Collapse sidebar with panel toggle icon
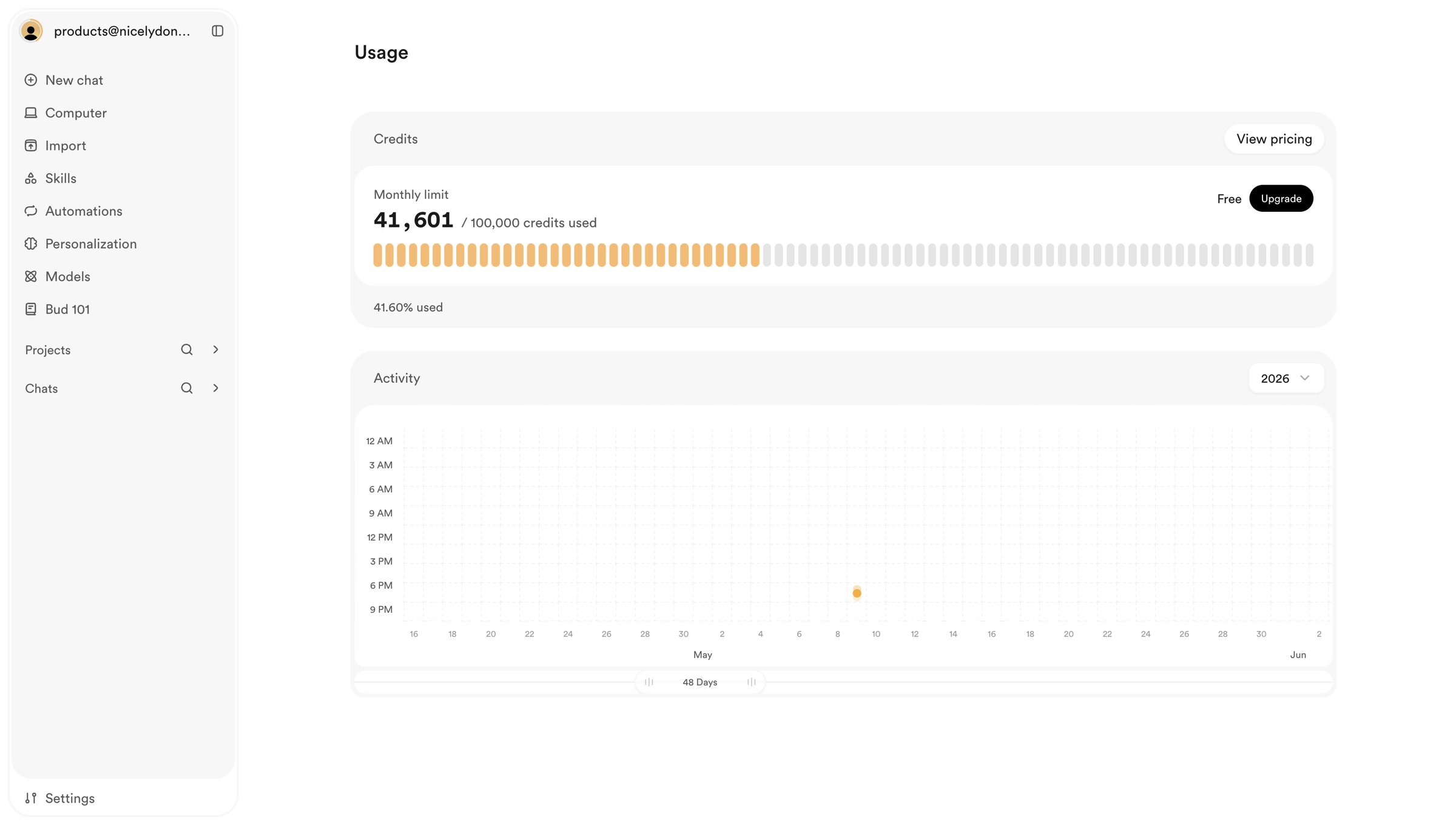Image resolution: width=1456 pixels, height=825 pixels. pos(217,31)
